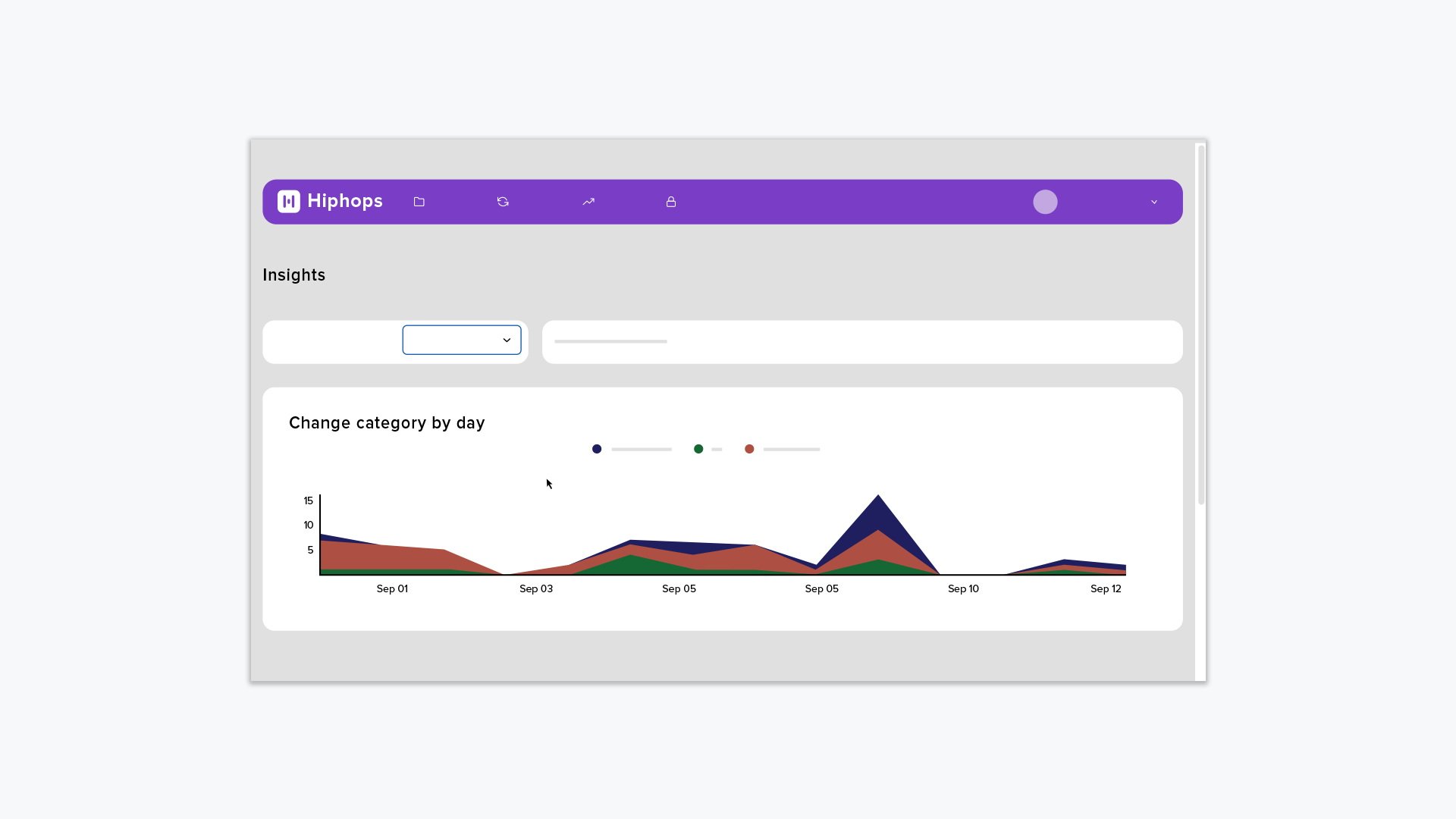Toggle the green legend series
The height and width of the screenshot is (819, 1456).
point(698,450)
